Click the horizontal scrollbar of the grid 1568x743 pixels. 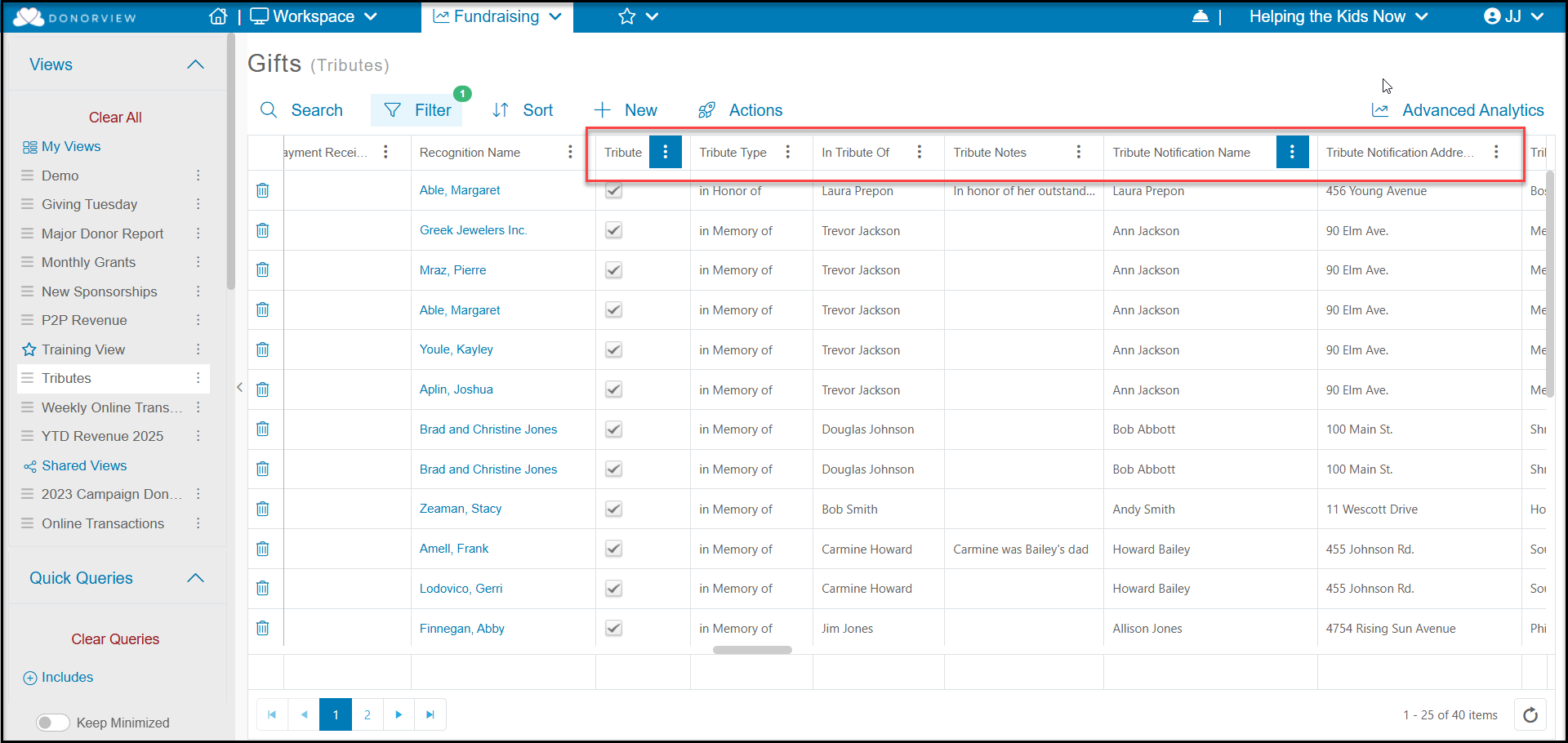[752, 650]
